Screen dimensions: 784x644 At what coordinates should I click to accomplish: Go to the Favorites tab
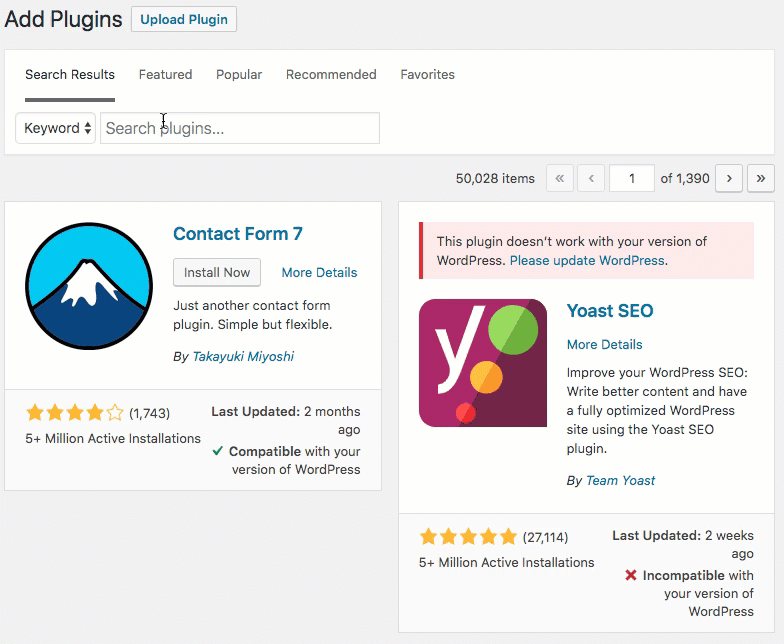tap(428, 74)
